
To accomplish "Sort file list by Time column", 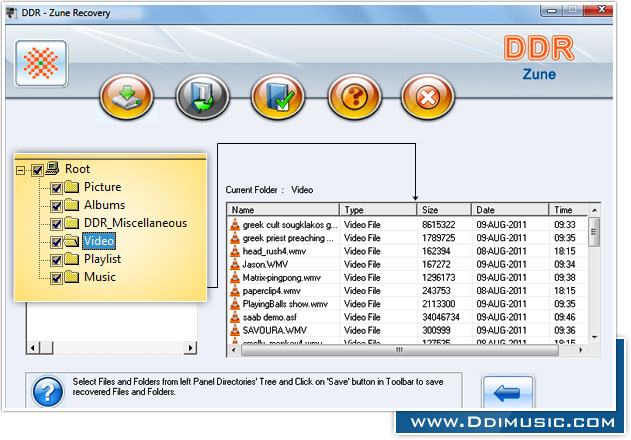I will 568,210.
